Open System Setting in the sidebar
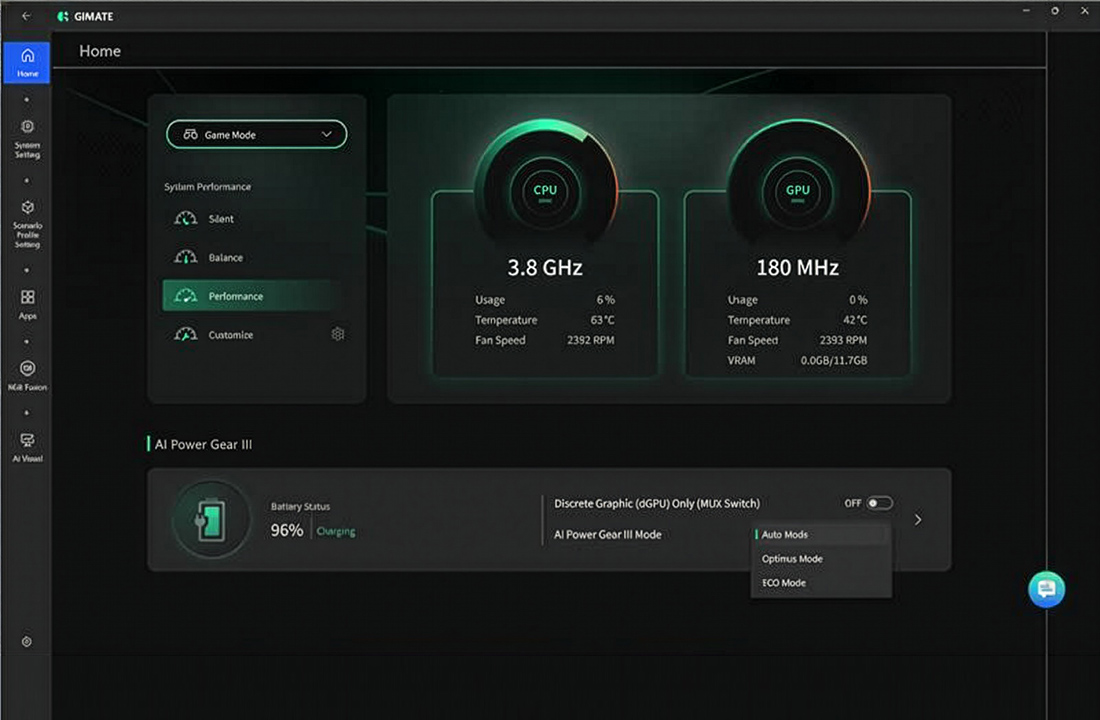The height and width of the screenshot is (720, 1100). 27,138
